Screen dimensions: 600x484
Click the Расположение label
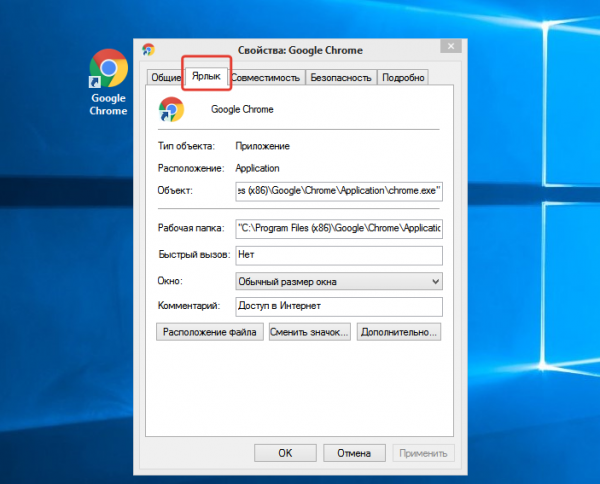pos(191,168)
